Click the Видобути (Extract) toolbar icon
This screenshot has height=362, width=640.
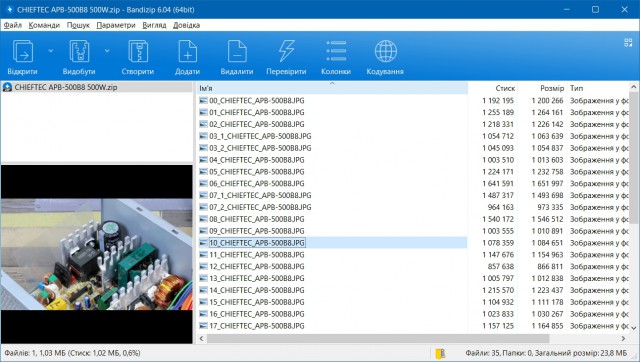[79, 51]
